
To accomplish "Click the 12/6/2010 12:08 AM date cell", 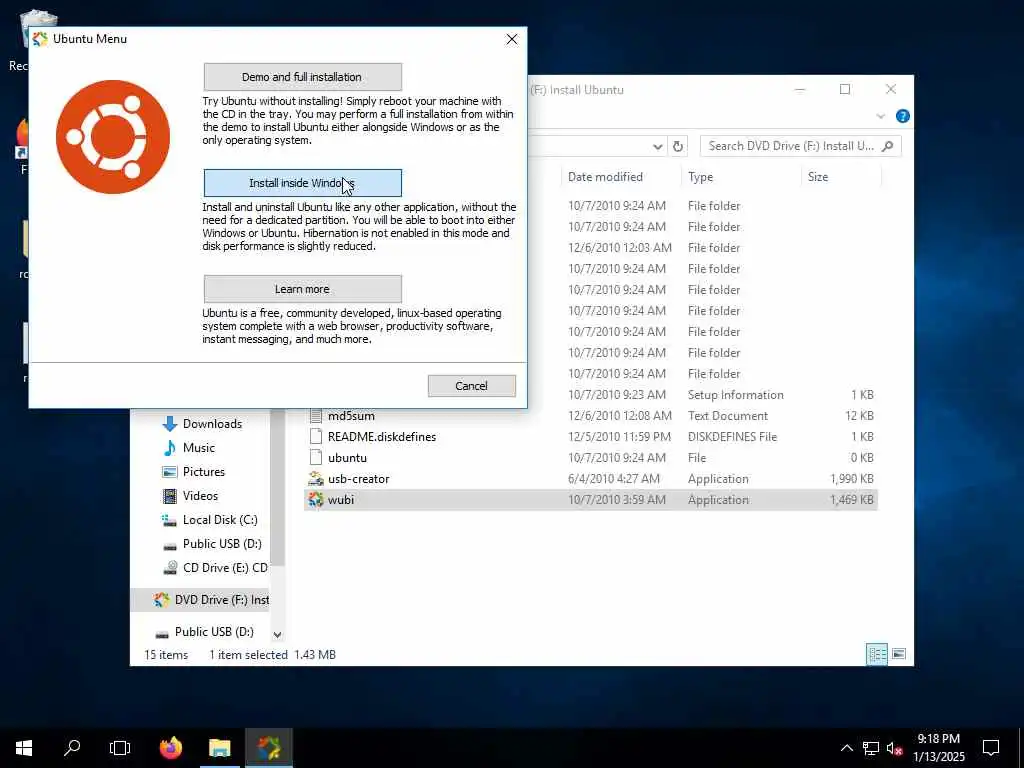I will point(619,416).
